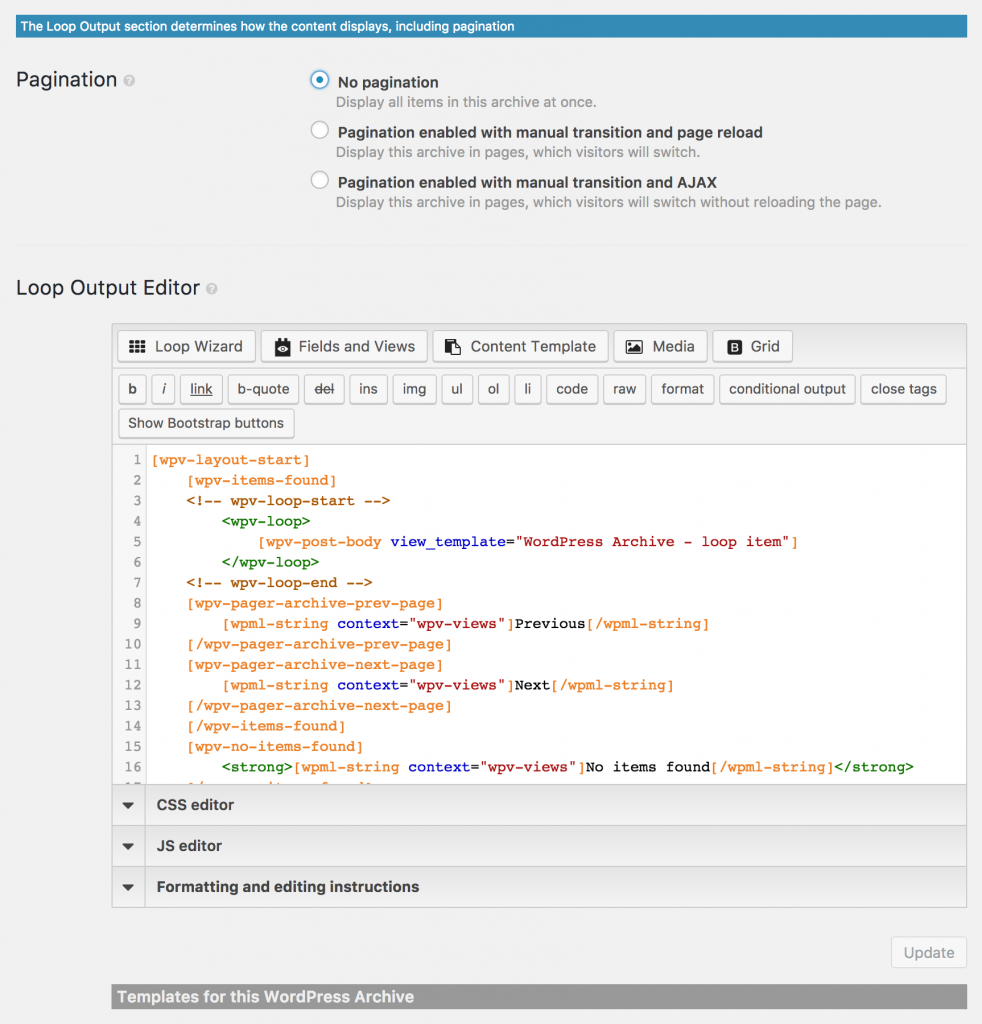Insert an img tag
This screenshot has width=982, height=1024.
[414, 389]
